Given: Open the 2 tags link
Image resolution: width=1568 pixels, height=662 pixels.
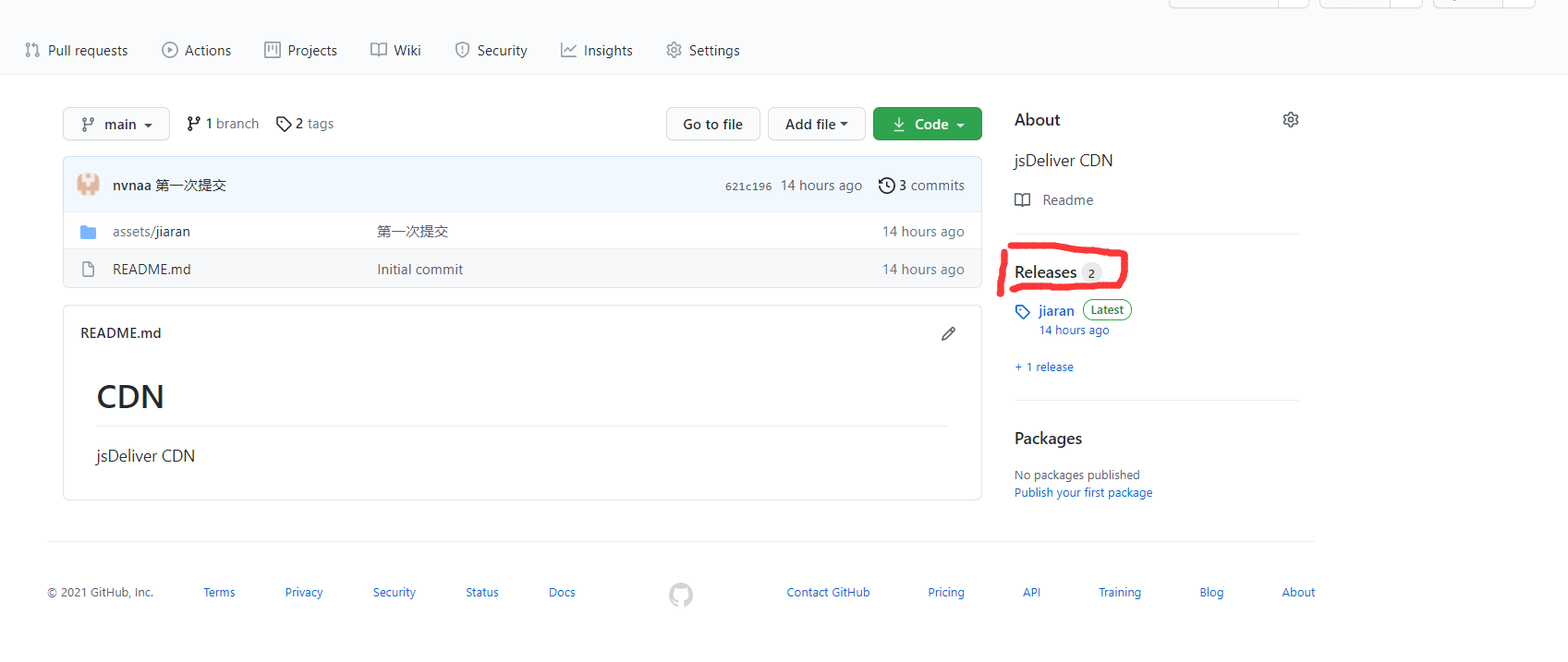Looking at the screenshot, I should [305, 124].
